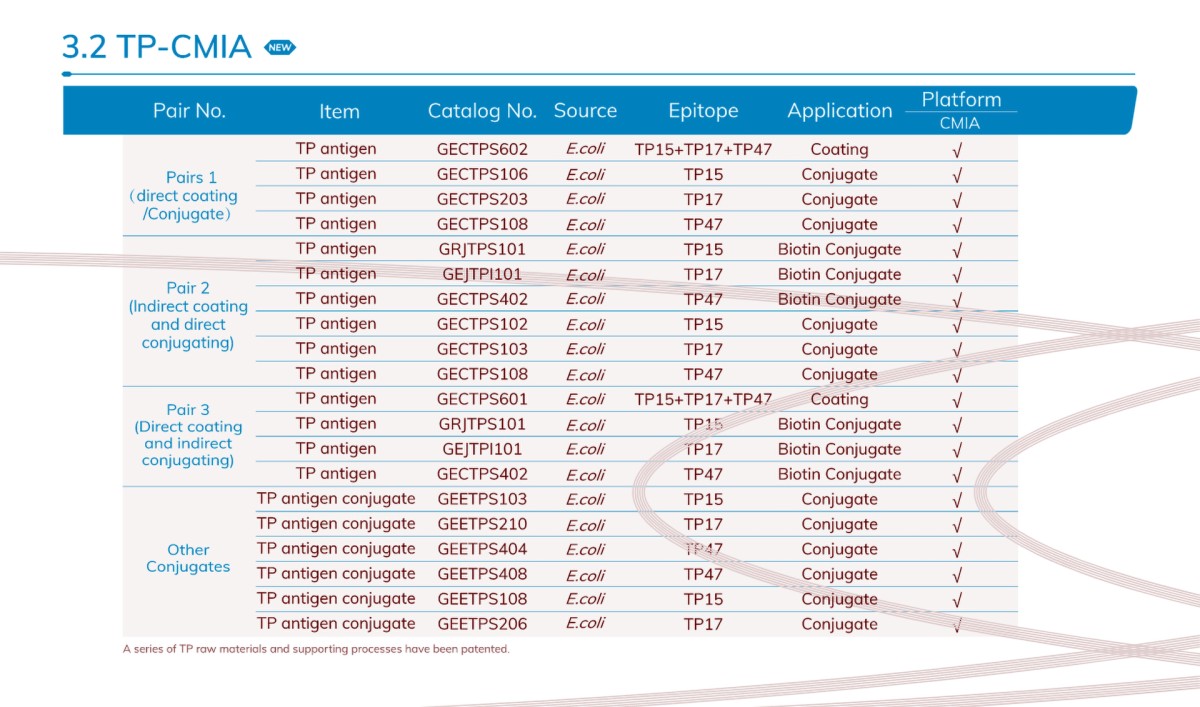The width and height of the screenshot is (1200, 707).
Task: Click catalog number GEETPS210
Action: tap(482, 524)
